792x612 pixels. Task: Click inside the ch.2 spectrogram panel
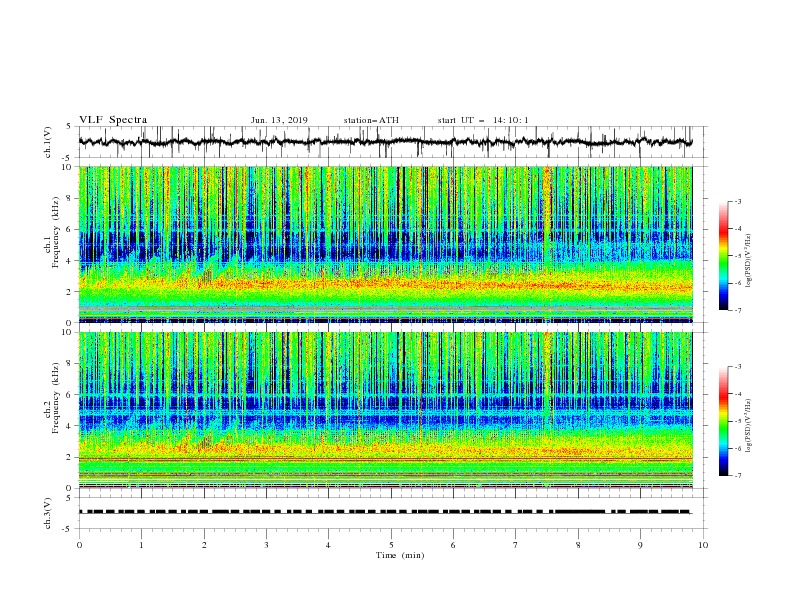tap(385, 410)
